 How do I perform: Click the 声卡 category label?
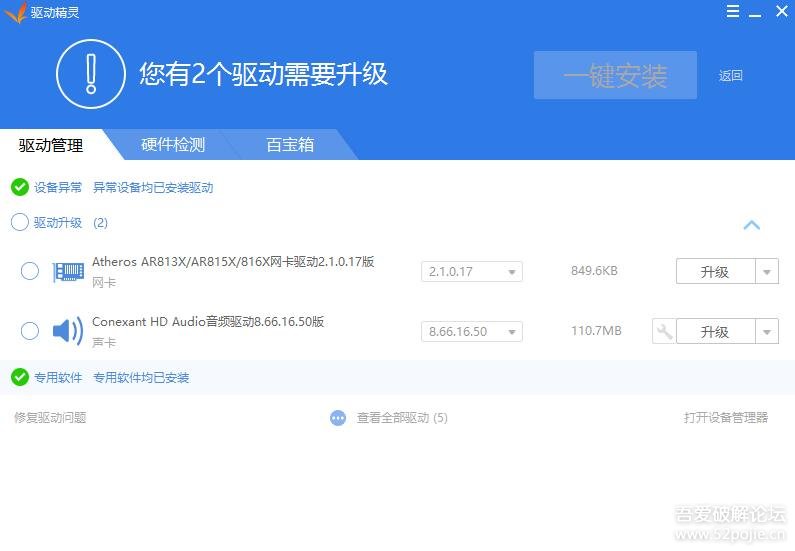click(x=104, y=342)
